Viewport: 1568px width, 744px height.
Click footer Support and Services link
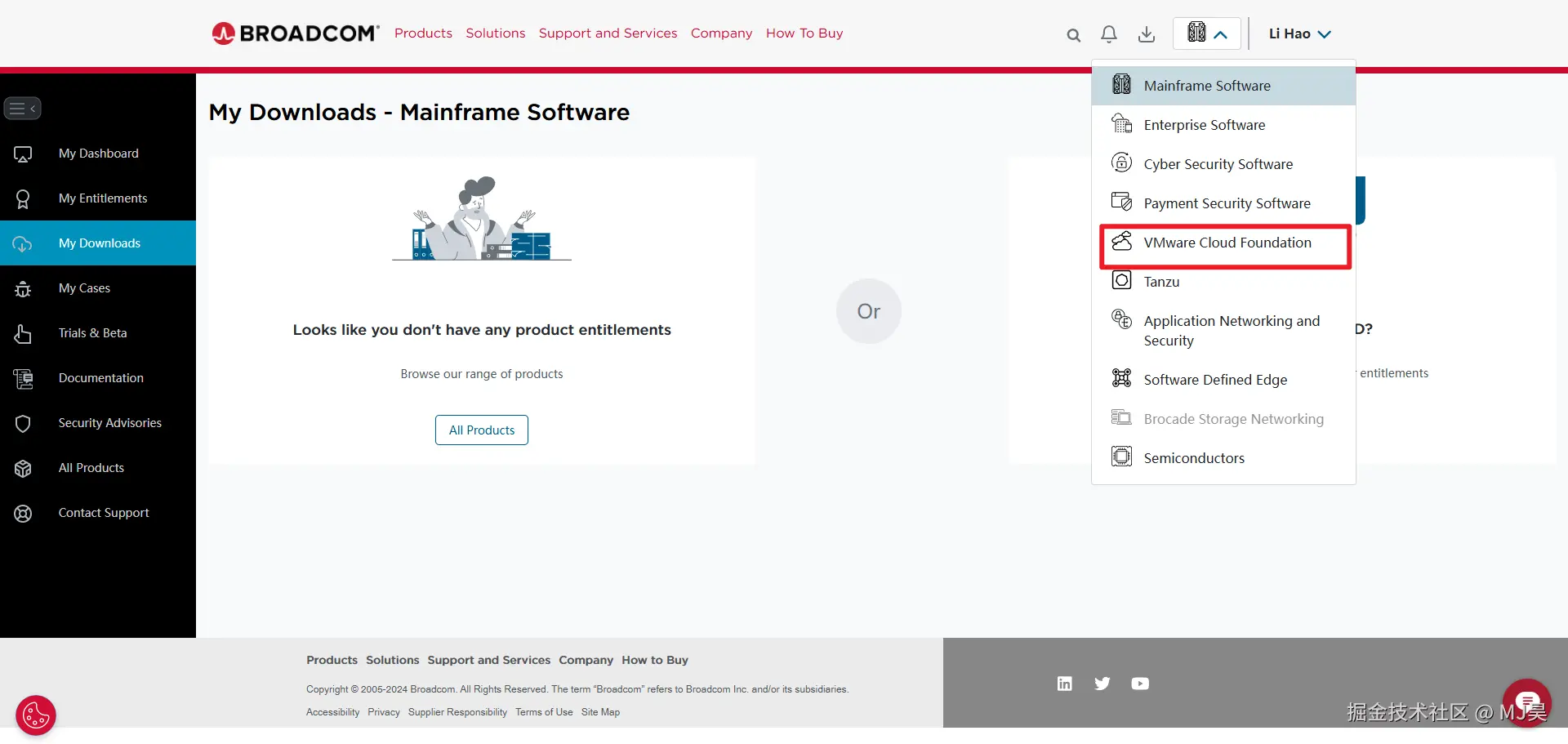[489, 660]
